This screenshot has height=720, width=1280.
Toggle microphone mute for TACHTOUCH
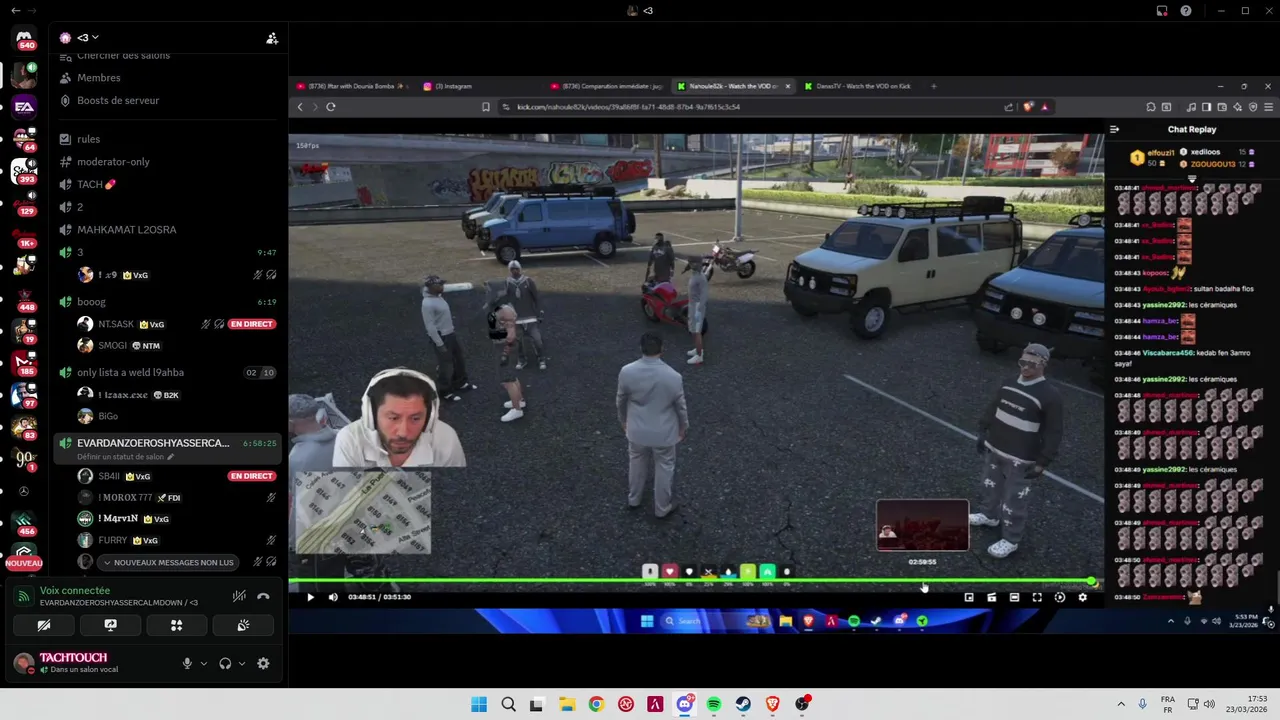pyautogui.click(x=187, y=663)
